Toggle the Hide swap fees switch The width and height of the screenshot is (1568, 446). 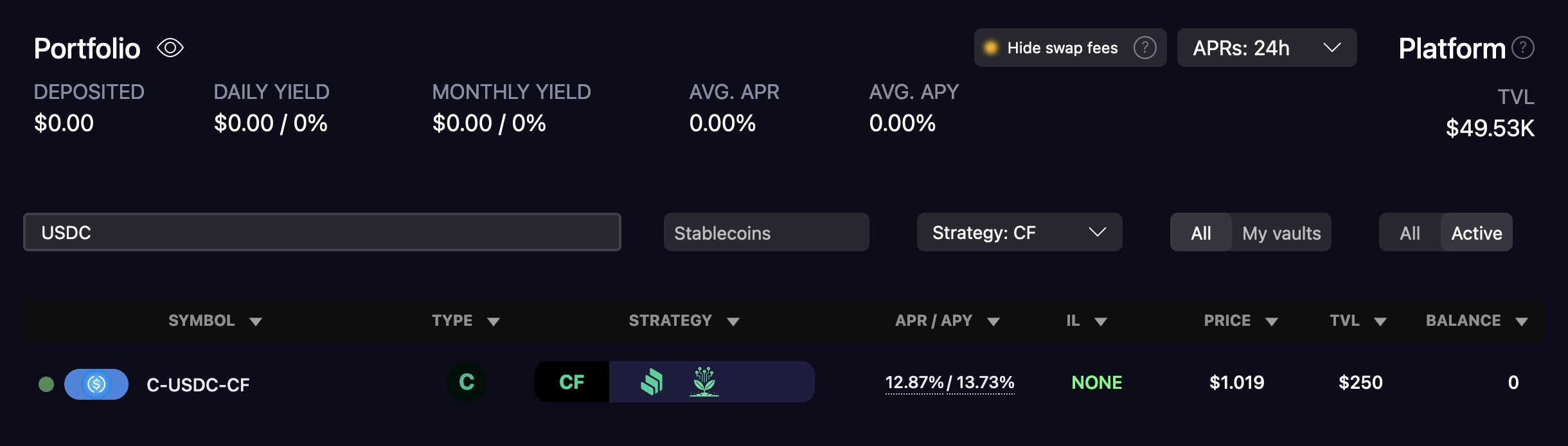pos(992,48)
